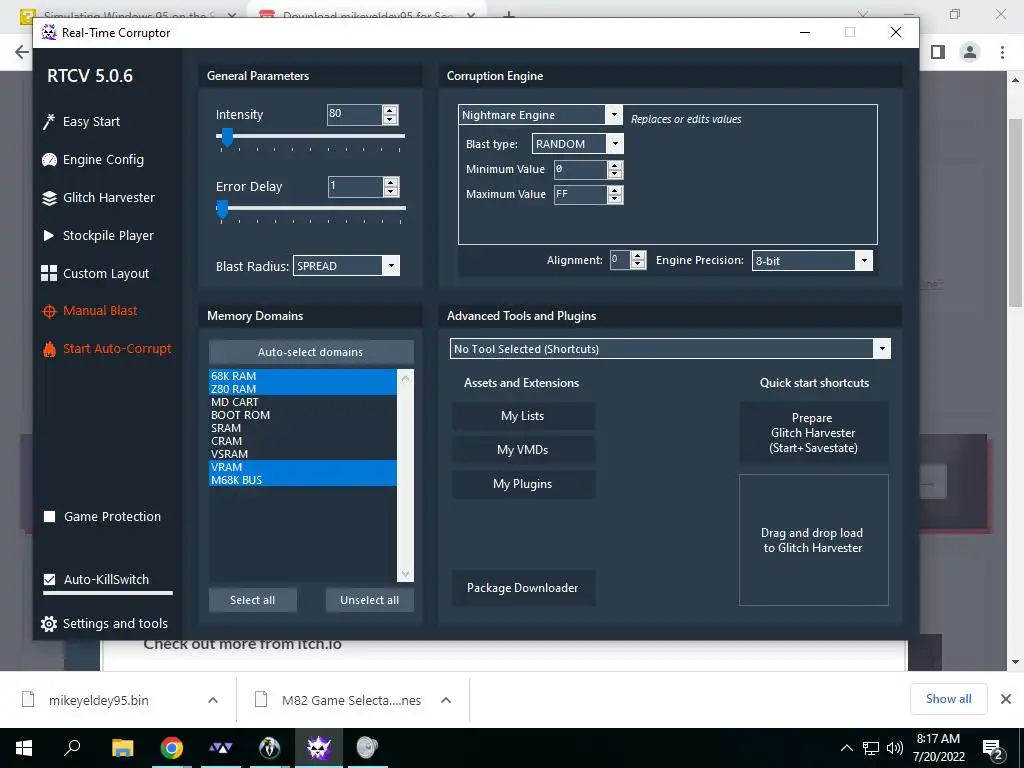
Task: Select SRAM memory domain
Action: click(302, 428)
